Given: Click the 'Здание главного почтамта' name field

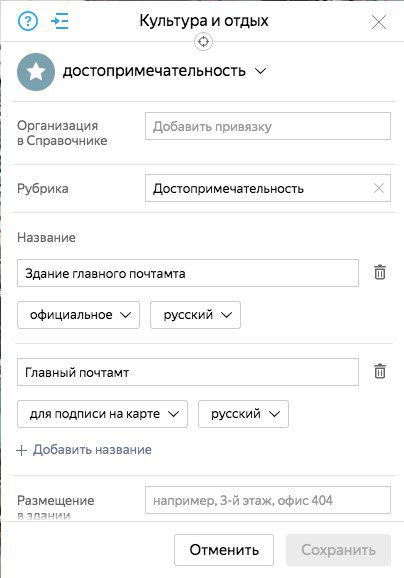Looking at the screenshot, I should point(188,273).
